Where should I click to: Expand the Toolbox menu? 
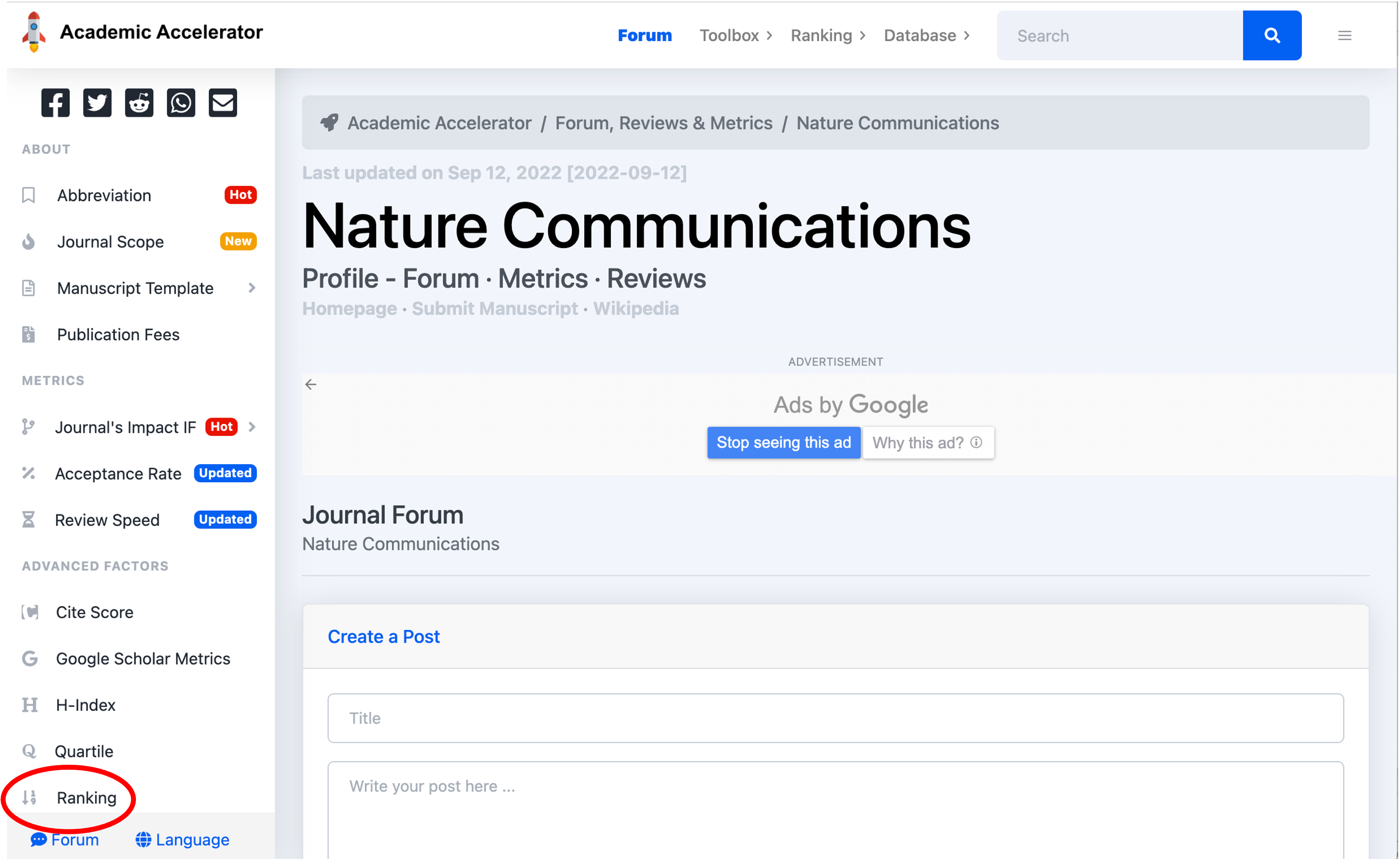coord(736,35)
